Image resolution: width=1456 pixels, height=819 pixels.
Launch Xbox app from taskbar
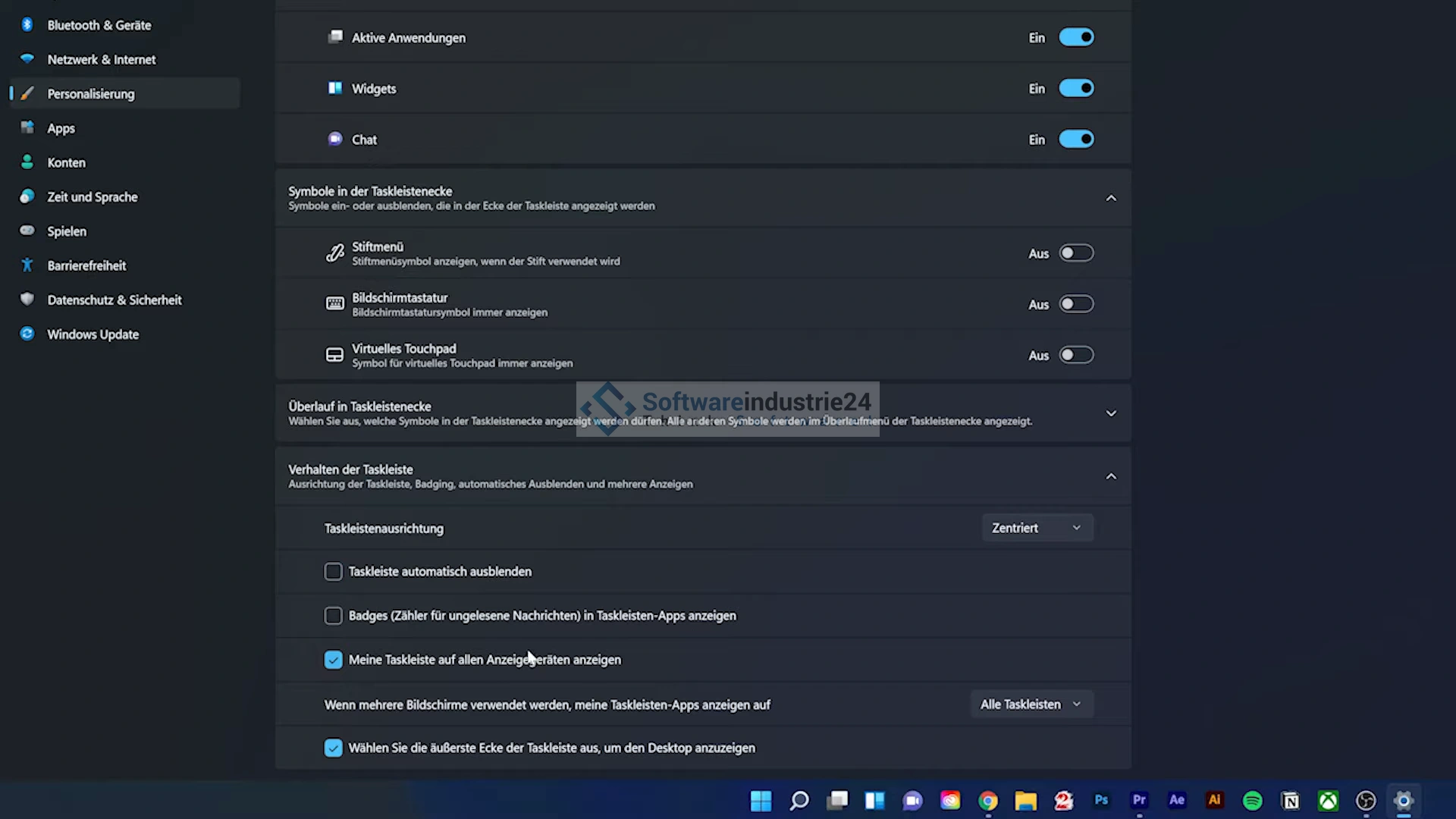(x=1328, y=801)
